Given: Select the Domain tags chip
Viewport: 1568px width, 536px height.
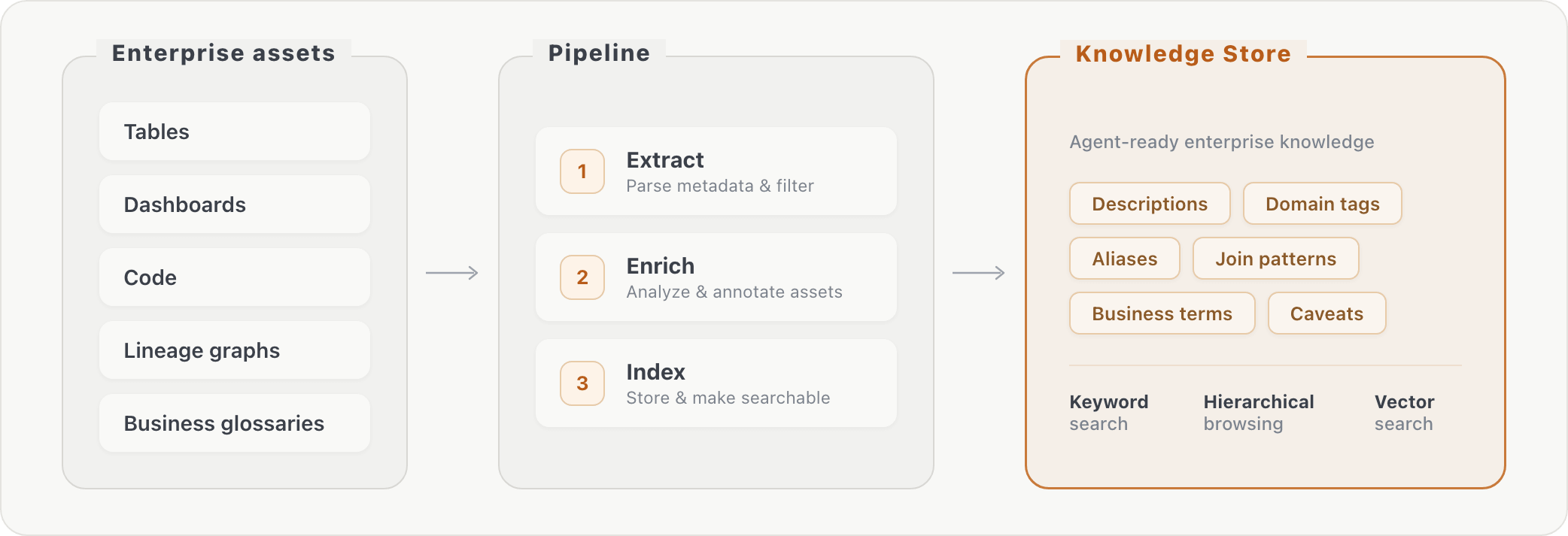Looking at the screenshot, I should [1322, 204].
